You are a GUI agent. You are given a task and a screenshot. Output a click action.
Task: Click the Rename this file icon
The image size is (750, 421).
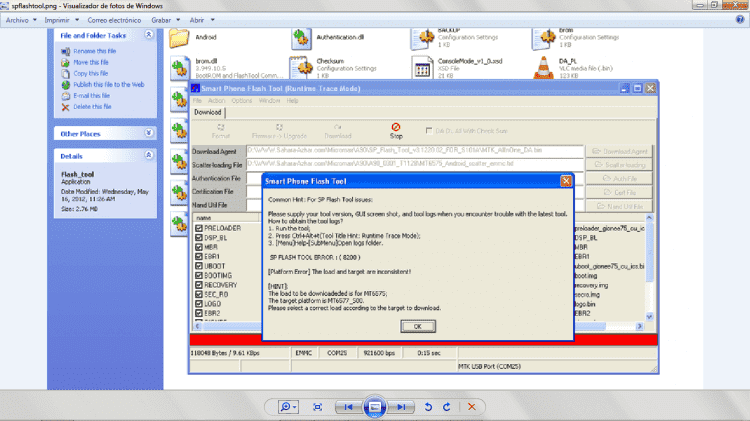pyautogui.click(x=66, y=51)
